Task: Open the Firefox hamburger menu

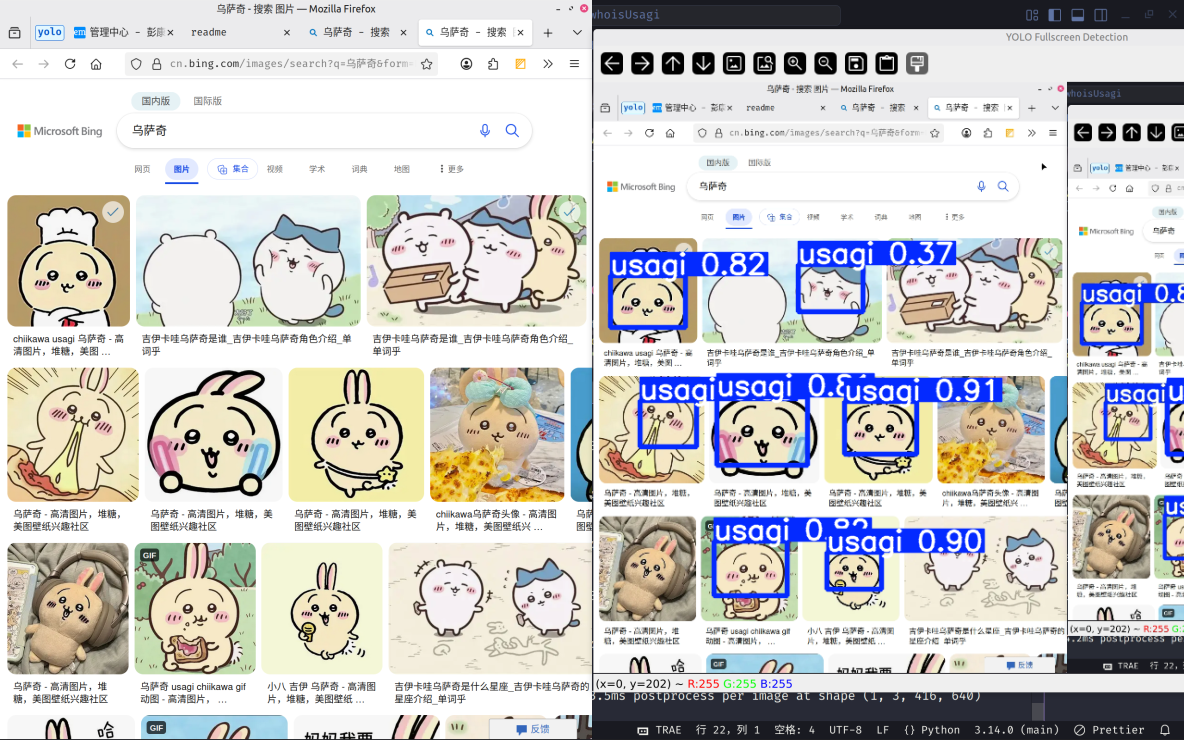Action: (573, 62)
